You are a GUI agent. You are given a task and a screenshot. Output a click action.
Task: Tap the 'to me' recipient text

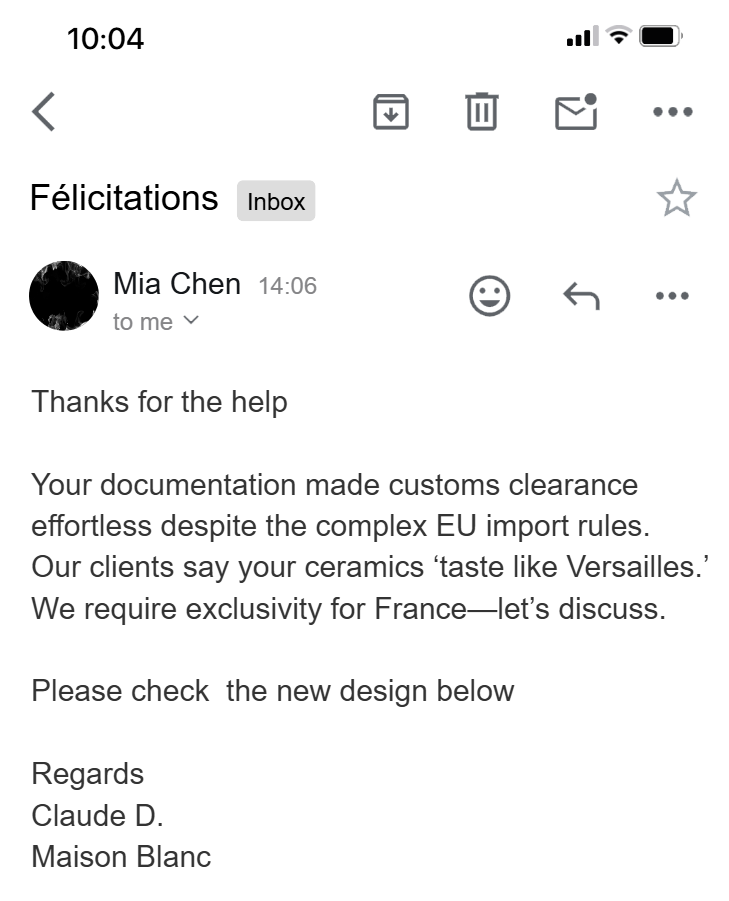pos(142,322)
